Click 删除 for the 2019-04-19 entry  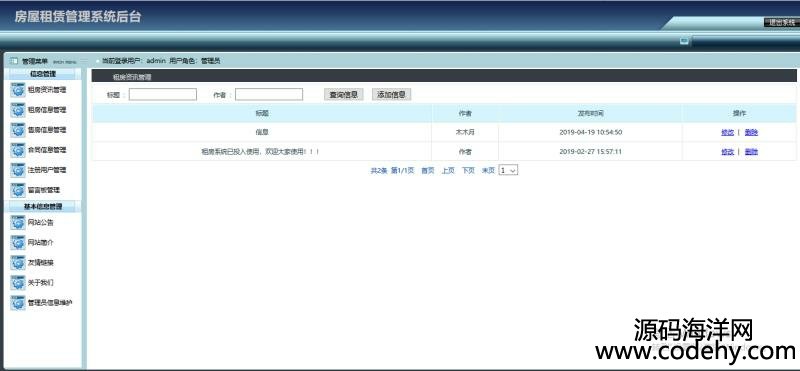click(751, 132)
